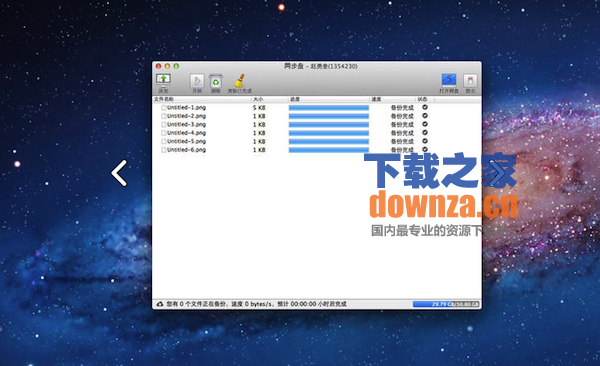
Task: Select the Untitled-2.png file row
Action: click(317, 116)
